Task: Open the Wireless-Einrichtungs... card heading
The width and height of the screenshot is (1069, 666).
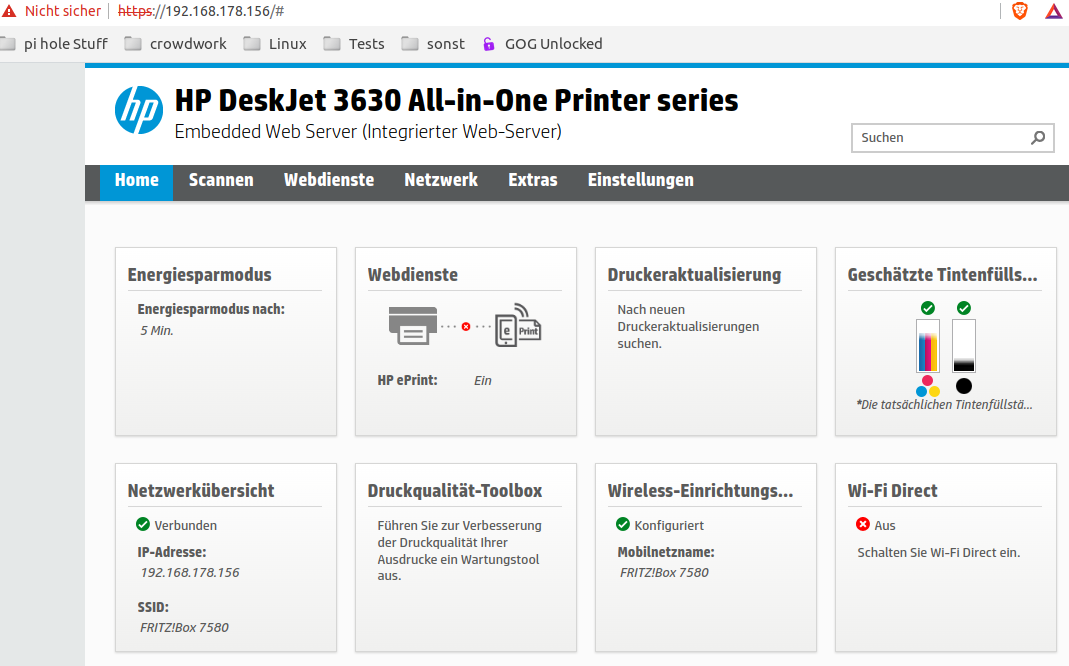Action: [x=700, y=491]
